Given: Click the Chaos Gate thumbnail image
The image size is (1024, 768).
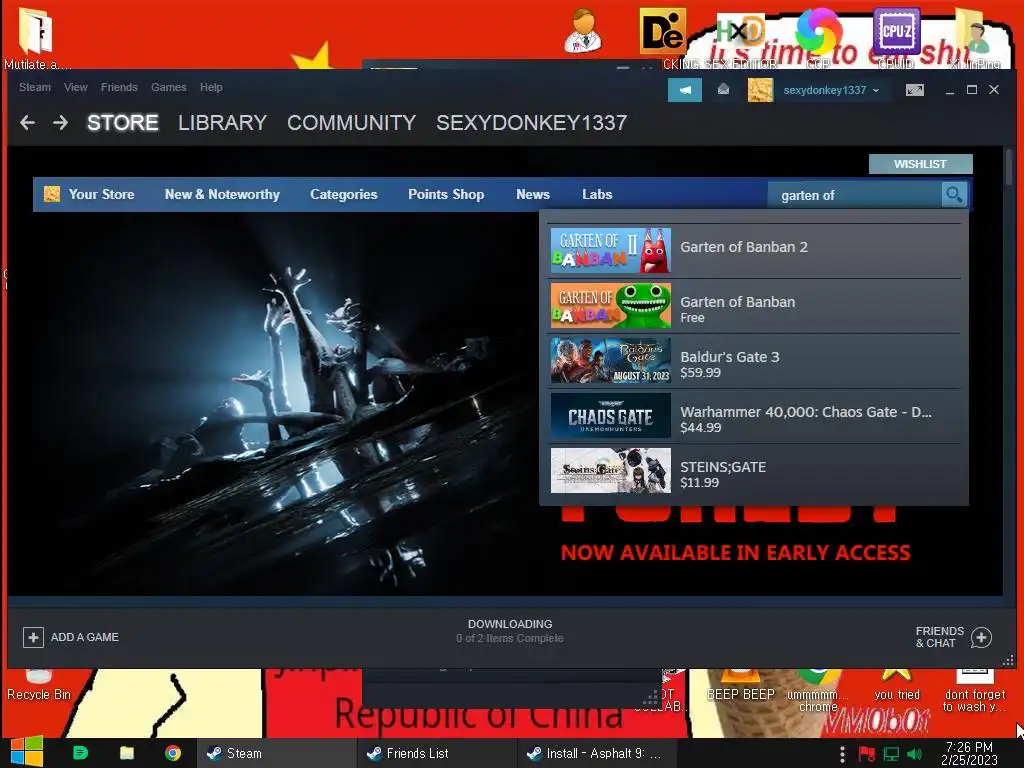Looking at the screenshot, I should click(x=611, y=415).
